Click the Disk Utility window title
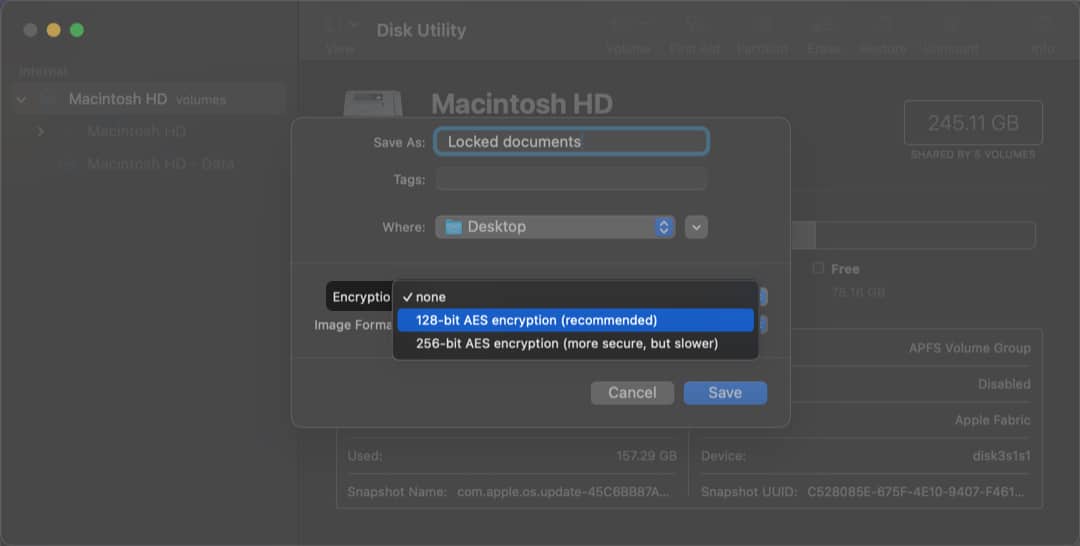 (x=421, y=30)
